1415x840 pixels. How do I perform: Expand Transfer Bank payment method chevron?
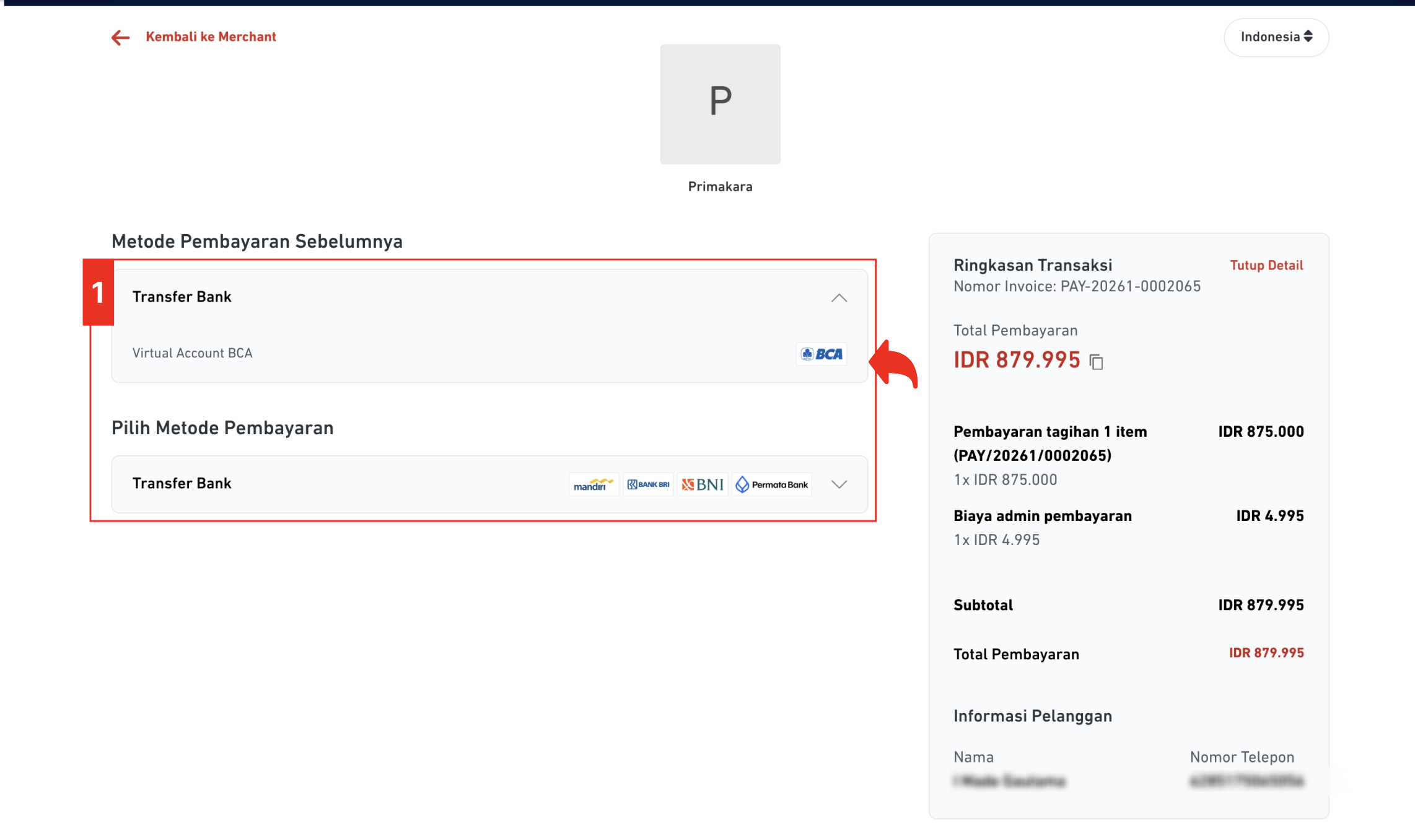pos(839,484)
